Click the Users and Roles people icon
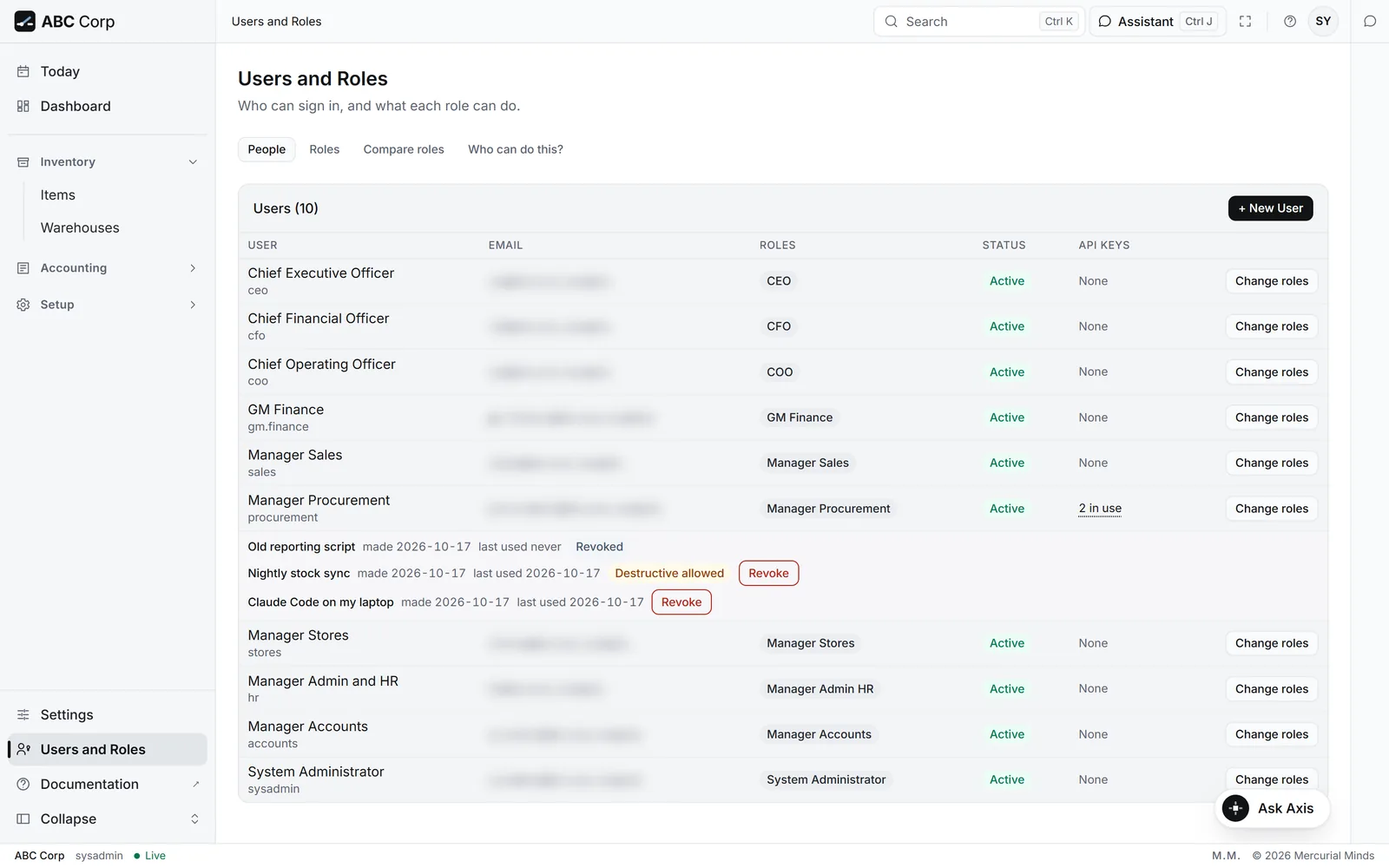 point(23,749)
